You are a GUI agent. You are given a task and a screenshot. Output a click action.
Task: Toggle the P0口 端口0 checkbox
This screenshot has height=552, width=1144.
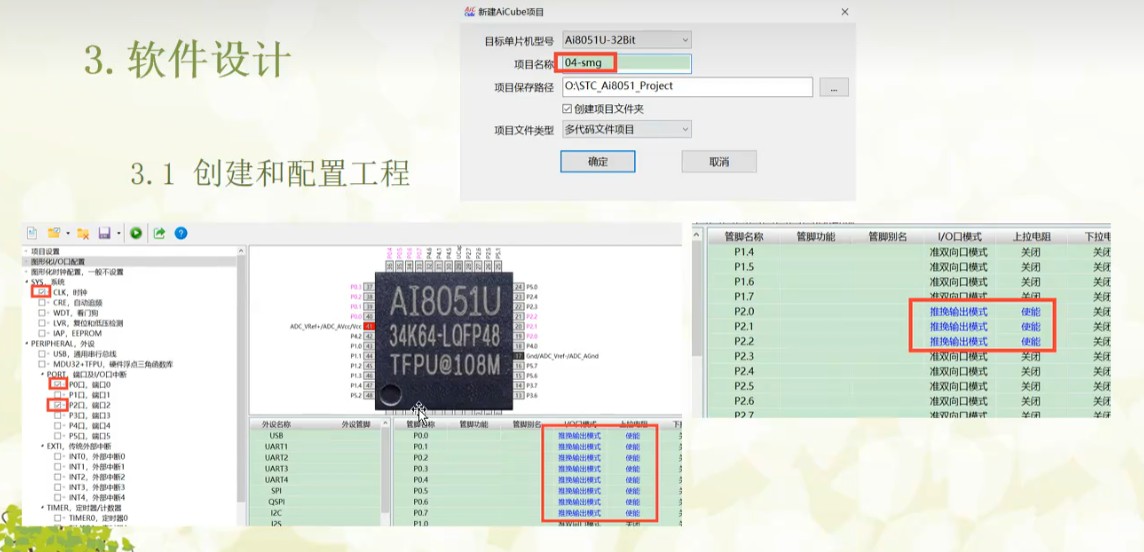click(x=58, y=384)
